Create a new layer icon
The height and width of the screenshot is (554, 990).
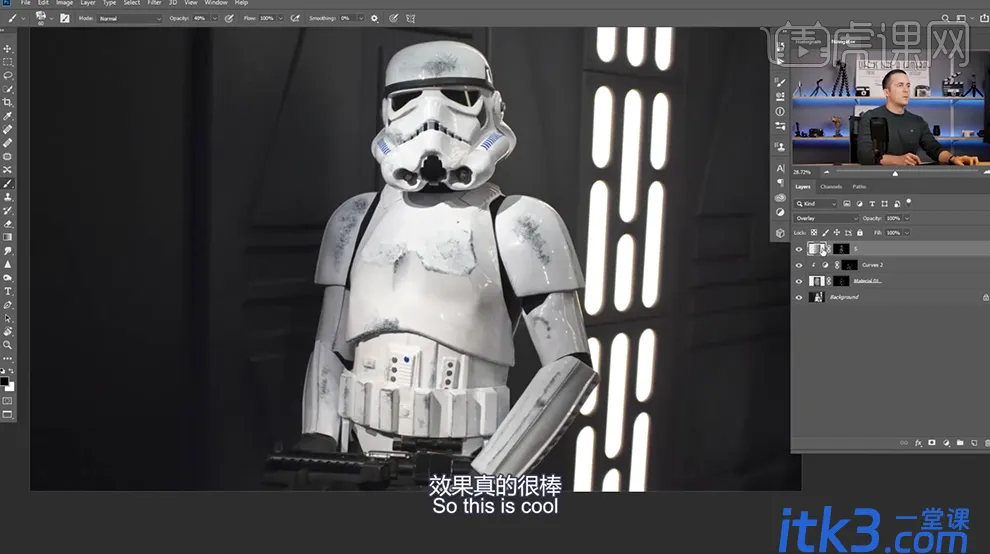(x=974, y=443)
